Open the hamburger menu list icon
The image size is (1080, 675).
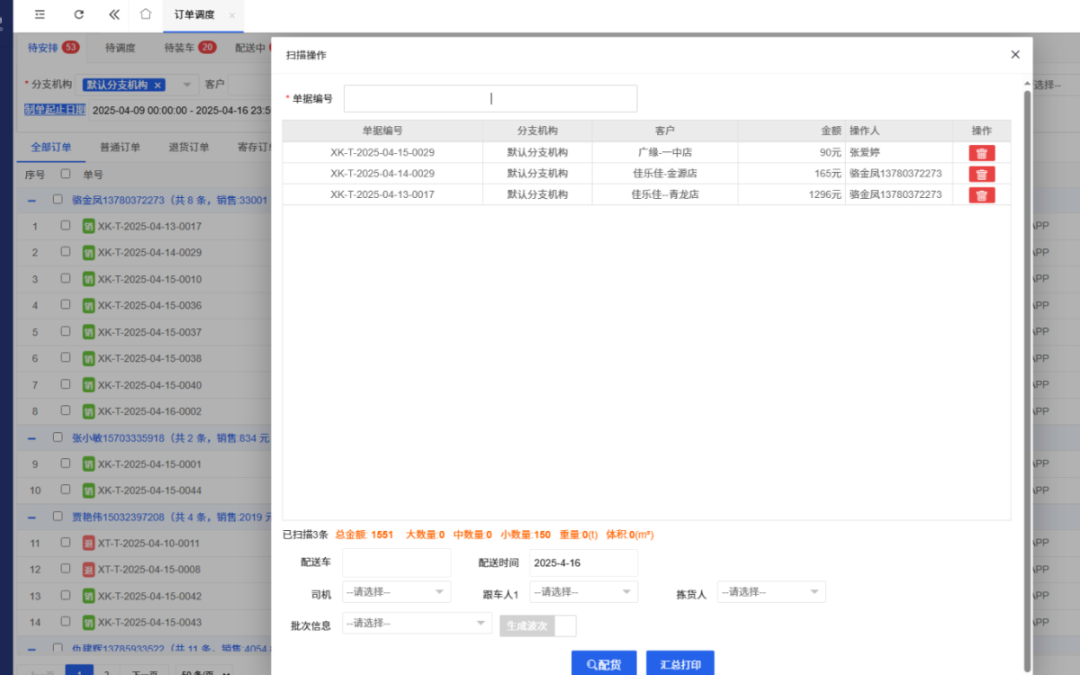39,15
